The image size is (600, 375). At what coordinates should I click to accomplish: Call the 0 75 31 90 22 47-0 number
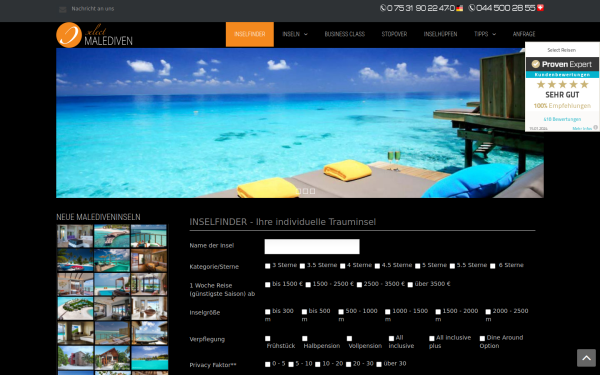pyautogui.click(x=421, y=8)
